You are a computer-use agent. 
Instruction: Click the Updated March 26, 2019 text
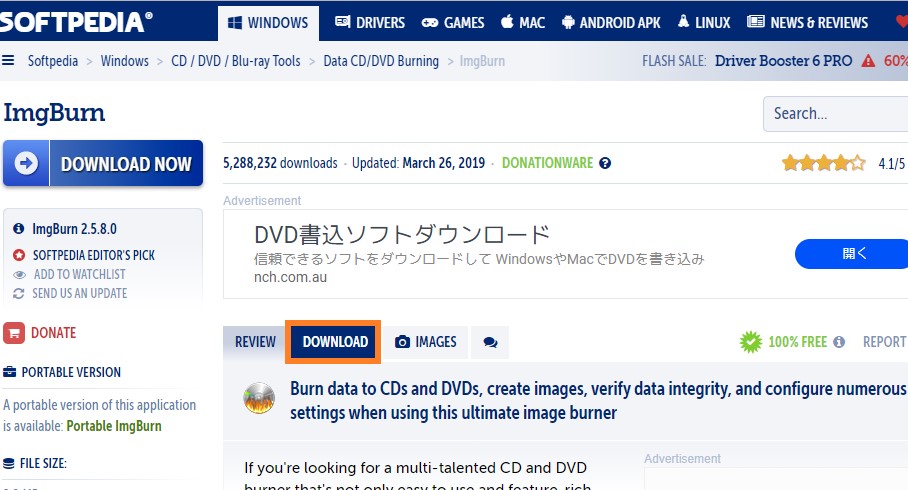pos(418,163)
